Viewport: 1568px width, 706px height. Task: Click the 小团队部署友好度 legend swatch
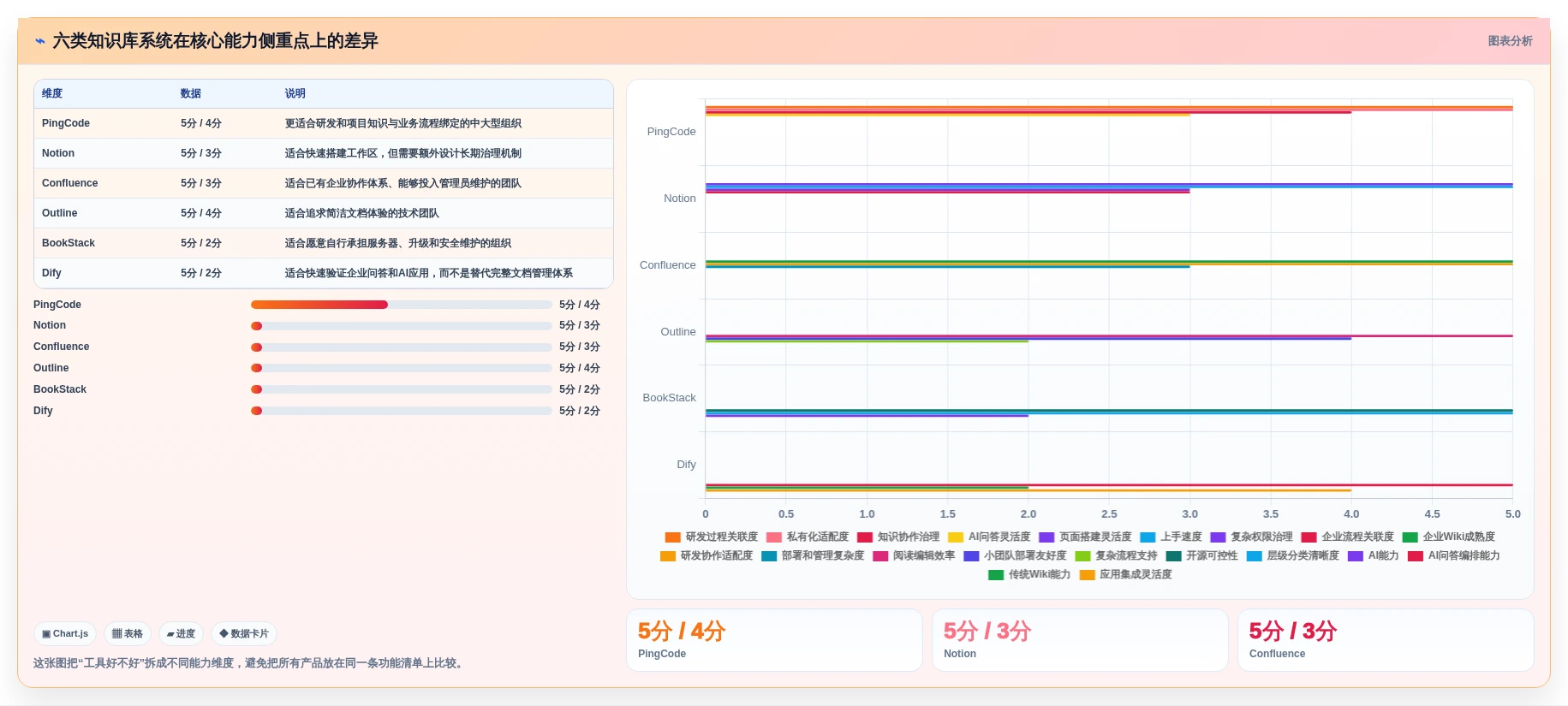(x=971, y=556)
